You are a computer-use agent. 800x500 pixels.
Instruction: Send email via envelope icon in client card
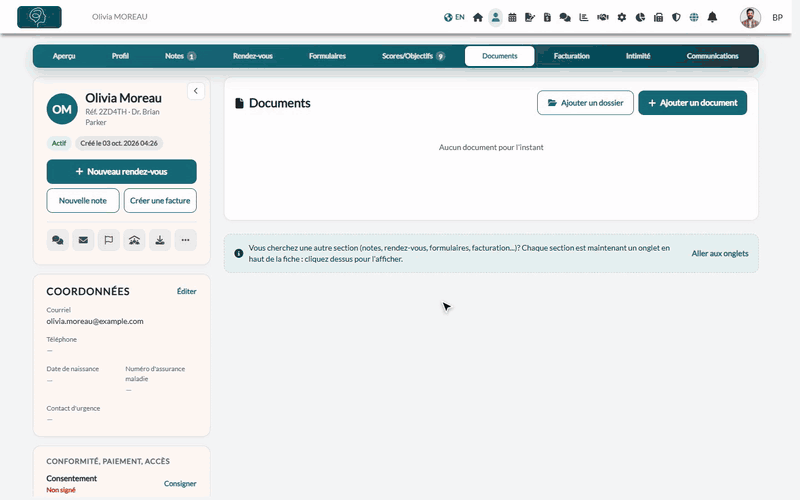click(x=83, y=240)
